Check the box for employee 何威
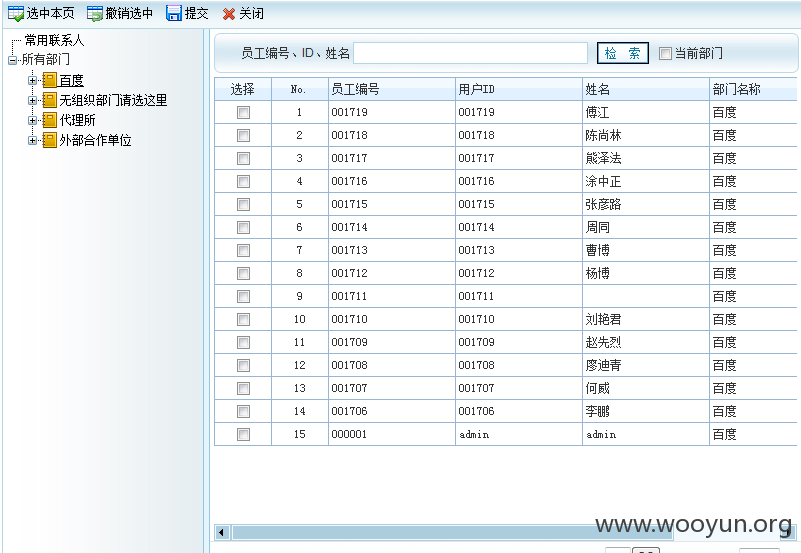This screenshot has height=553, width=801. (243, 388)
